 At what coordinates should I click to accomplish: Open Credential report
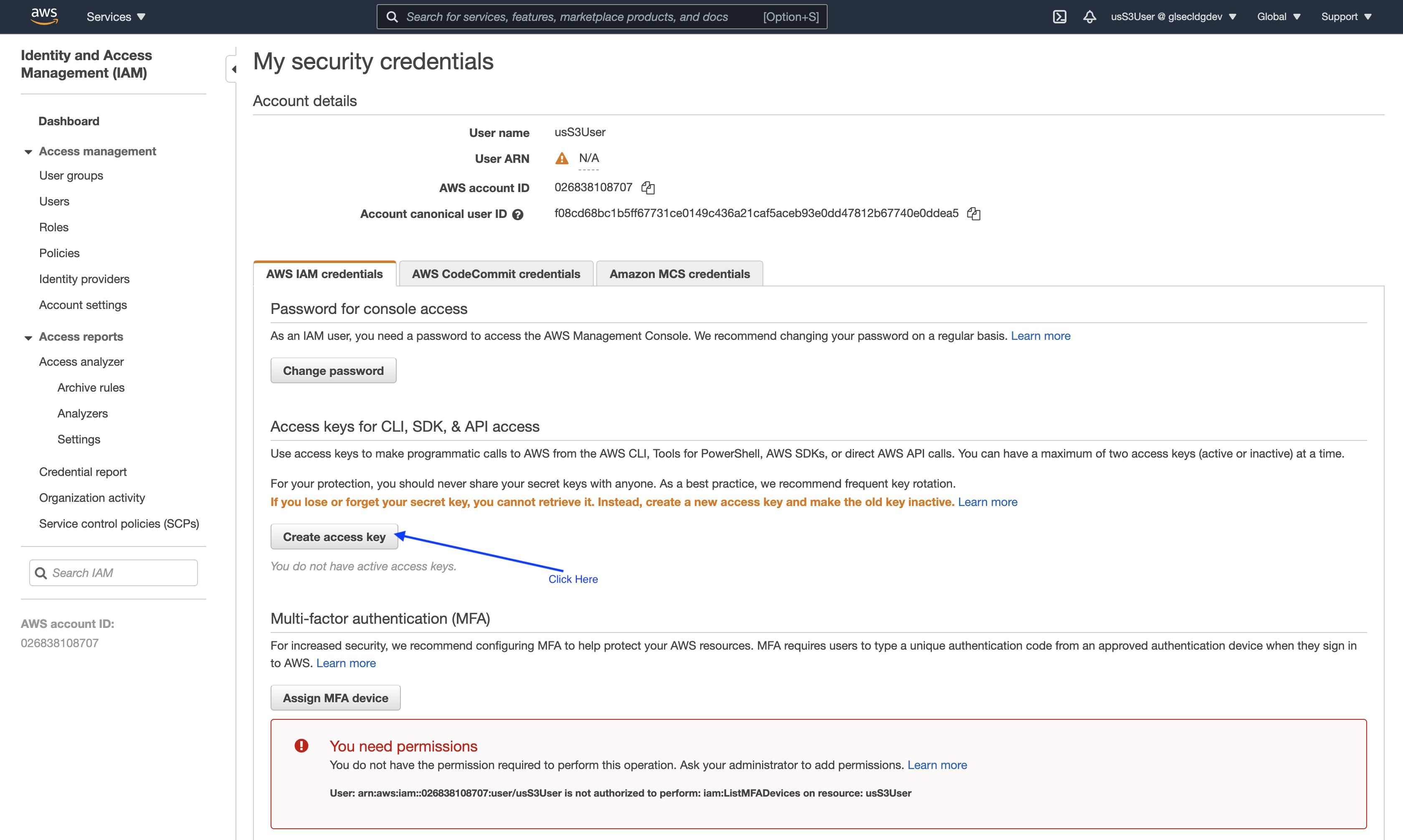click(83, 472)
